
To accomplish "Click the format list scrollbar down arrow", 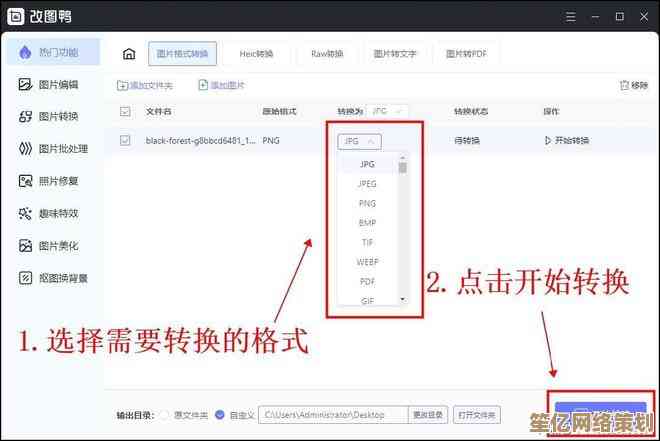I will click(x=403, y=299).
